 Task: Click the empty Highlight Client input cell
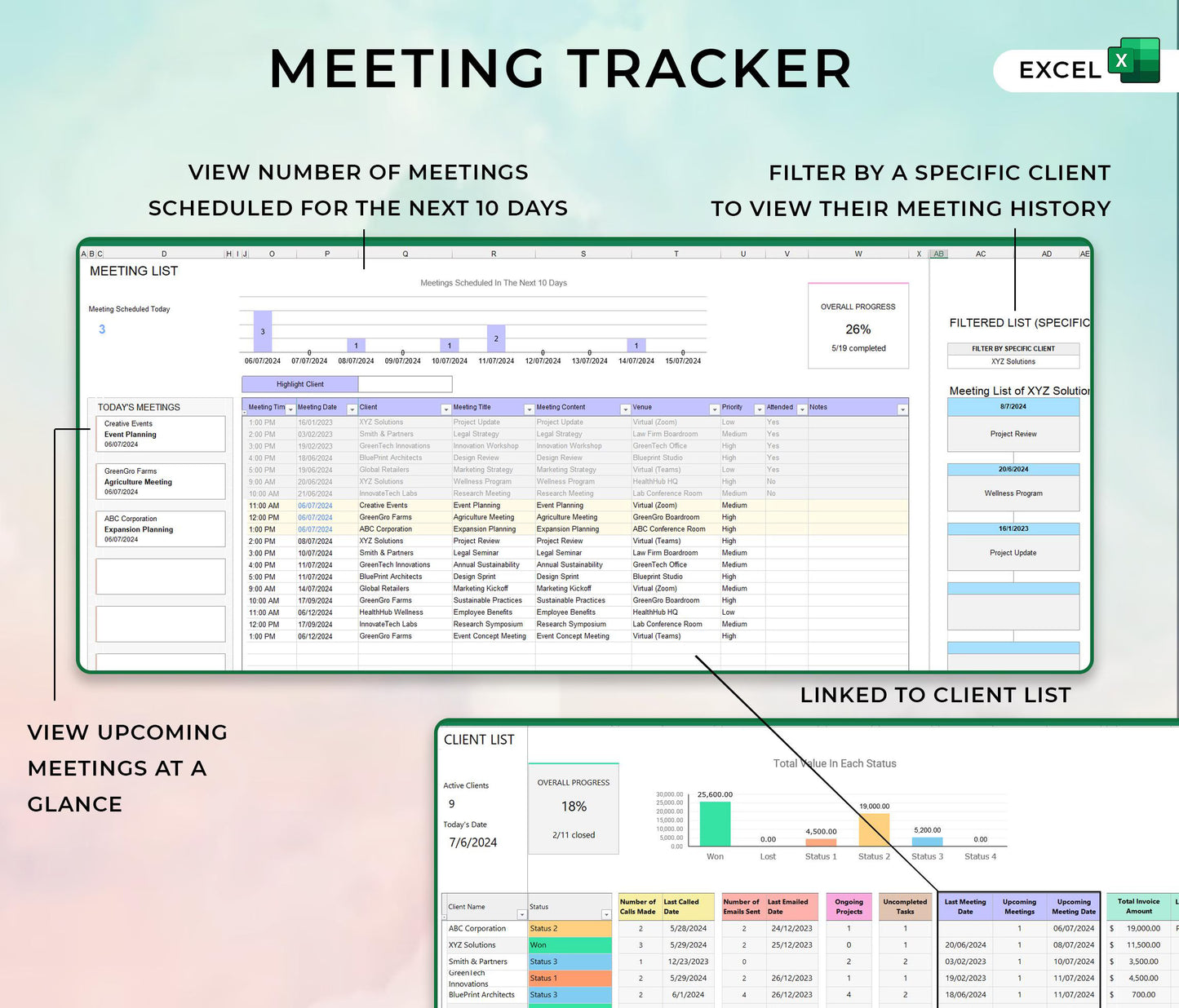click(405, 384)
